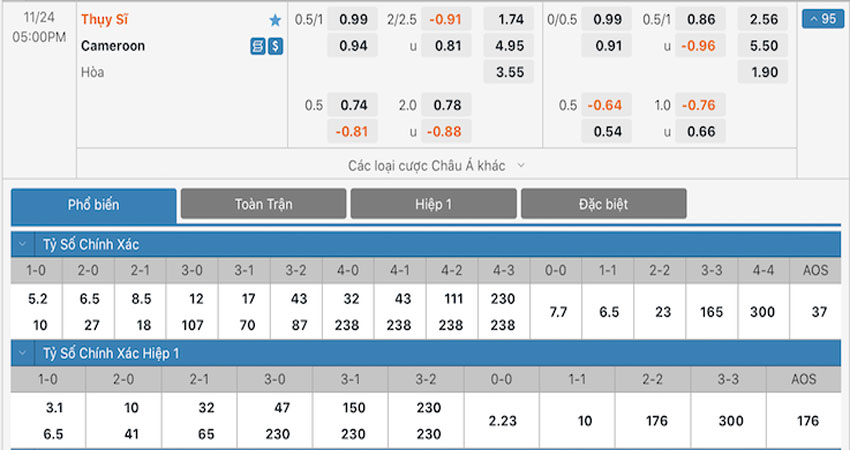Viewport: 850px width, 450px height.
Task: Select the 5.2 odds under 1-0 score
Action: click(x=36, y=299)
